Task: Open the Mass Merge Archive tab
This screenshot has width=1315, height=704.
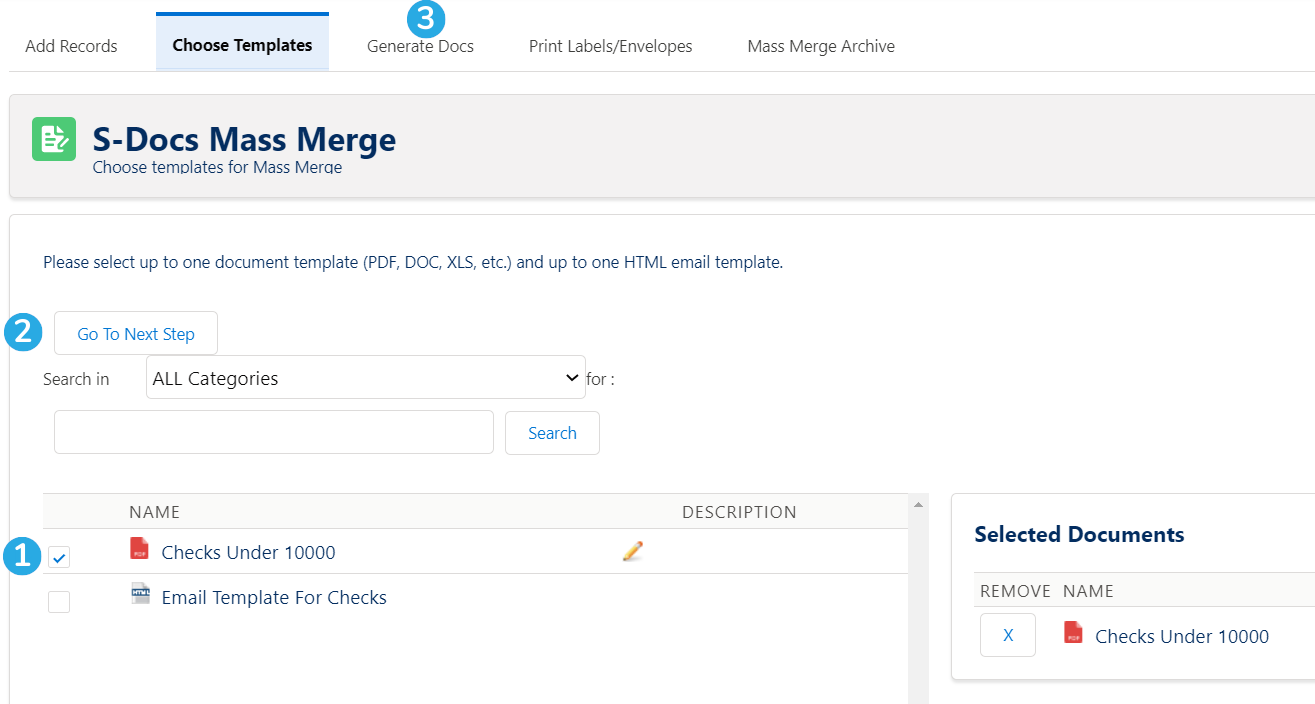Action: [x=821, y=46]
